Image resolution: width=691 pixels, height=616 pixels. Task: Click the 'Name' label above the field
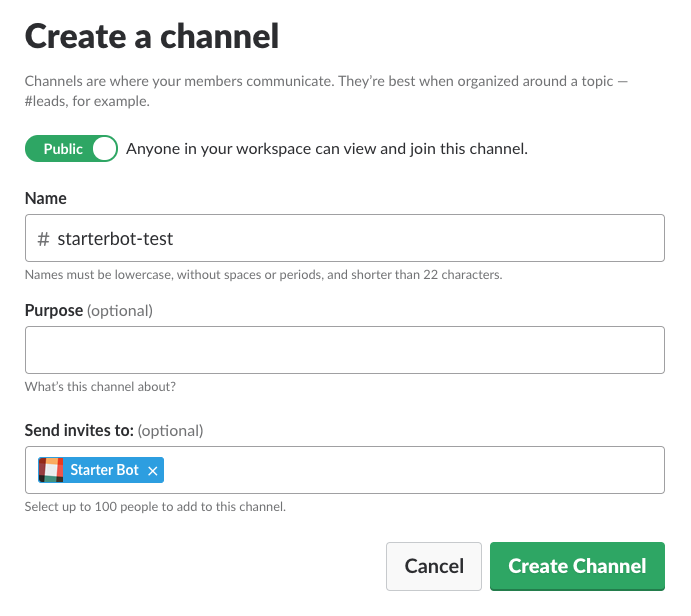pyautogui.click(x=45, y=198)
